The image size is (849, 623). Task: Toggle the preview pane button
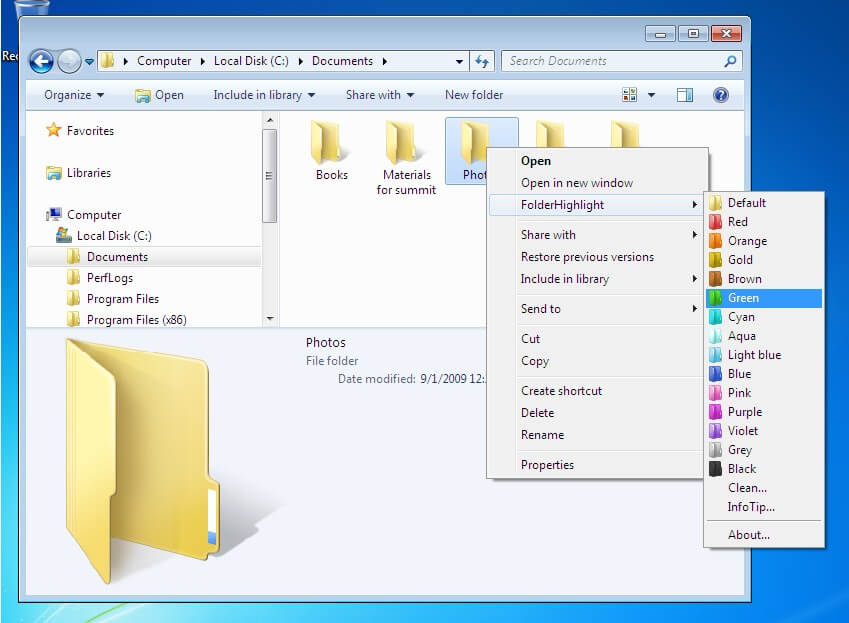click(x=685, y=95)
